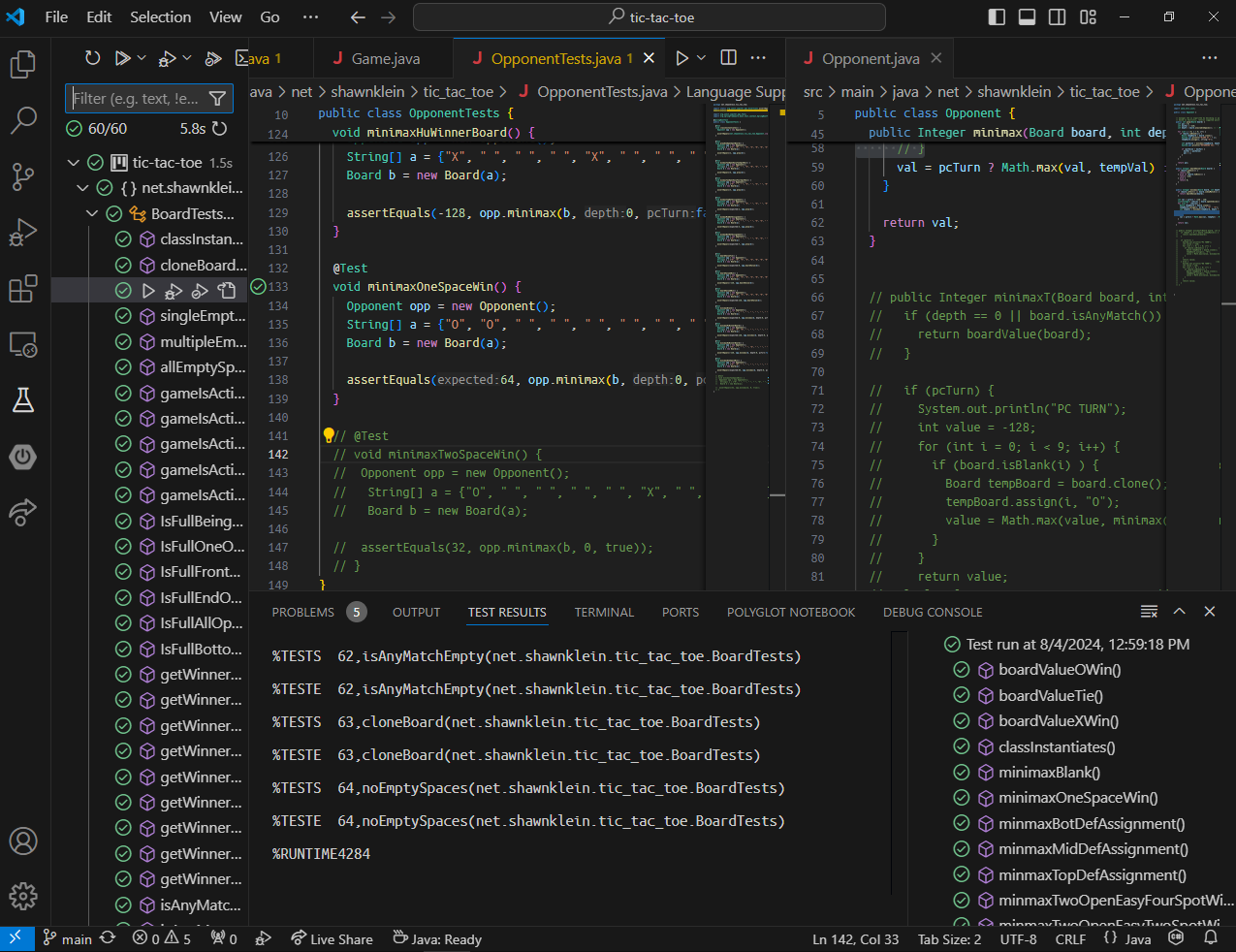Click UTF-8 encoding in status bar
The width and height of the screenshot is (1236, 952).
coord(1018,939)
